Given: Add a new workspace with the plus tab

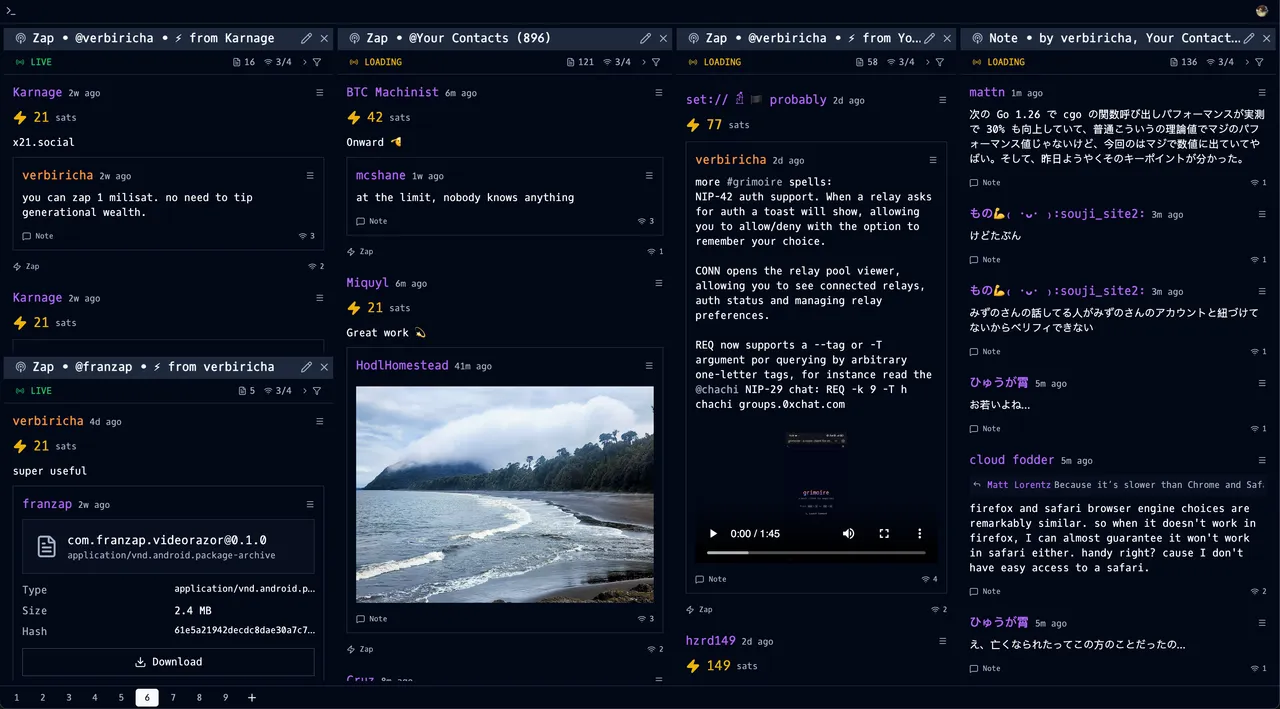Looking at the screenshot, I should [x=252, y=698].
